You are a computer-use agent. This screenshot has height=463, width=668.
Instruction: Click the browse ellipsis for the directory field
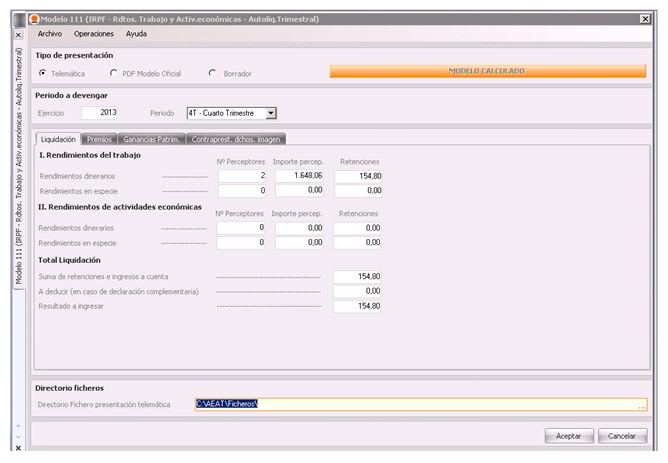(642, 405)
